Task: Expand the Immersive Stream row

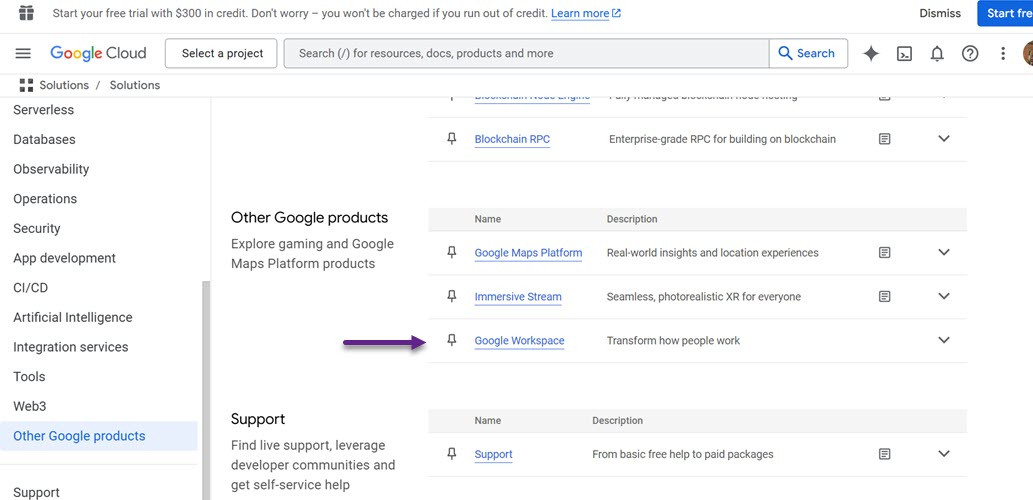Action: [943, 297]
